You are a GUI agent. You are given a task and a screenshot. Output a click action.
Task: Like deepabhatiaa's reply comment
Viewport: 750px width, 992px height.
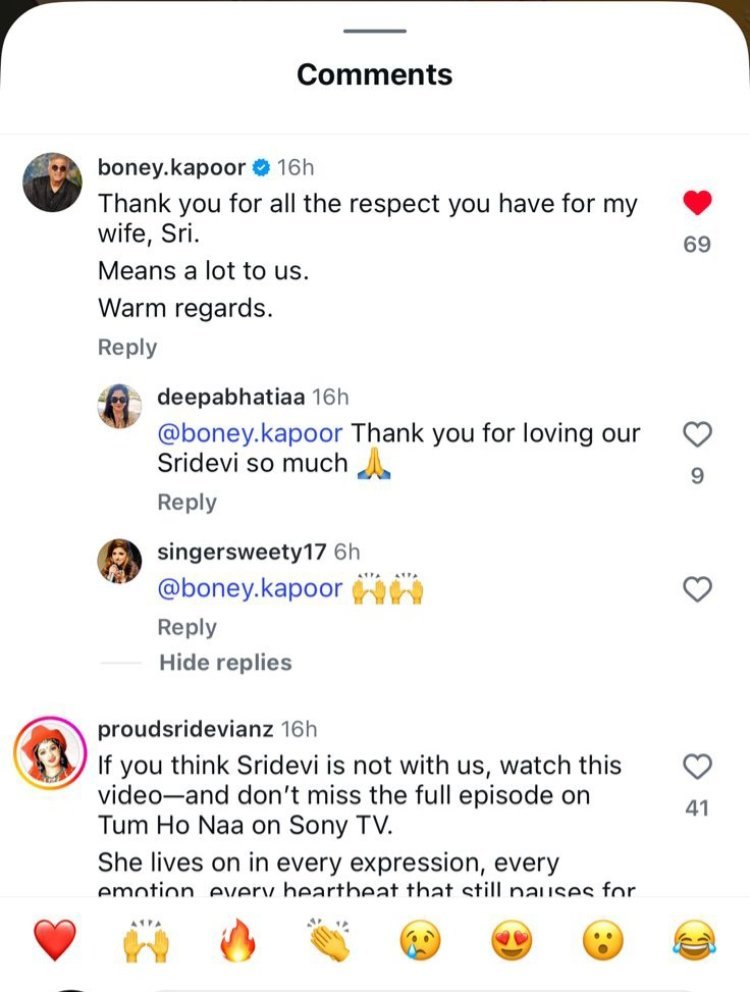pyautogui.click(x=697, y=434)
